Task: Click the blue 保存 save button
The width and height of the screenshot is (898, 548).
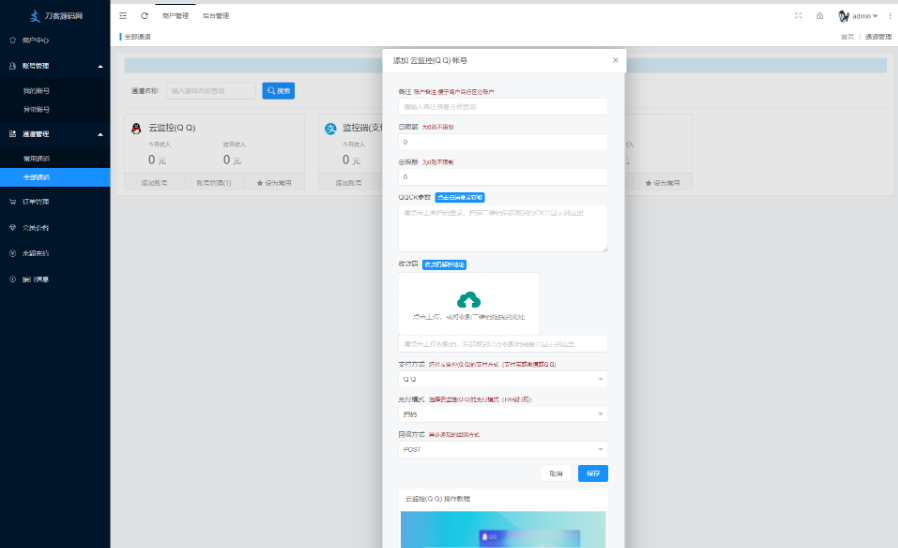Action: click(593, 474)
